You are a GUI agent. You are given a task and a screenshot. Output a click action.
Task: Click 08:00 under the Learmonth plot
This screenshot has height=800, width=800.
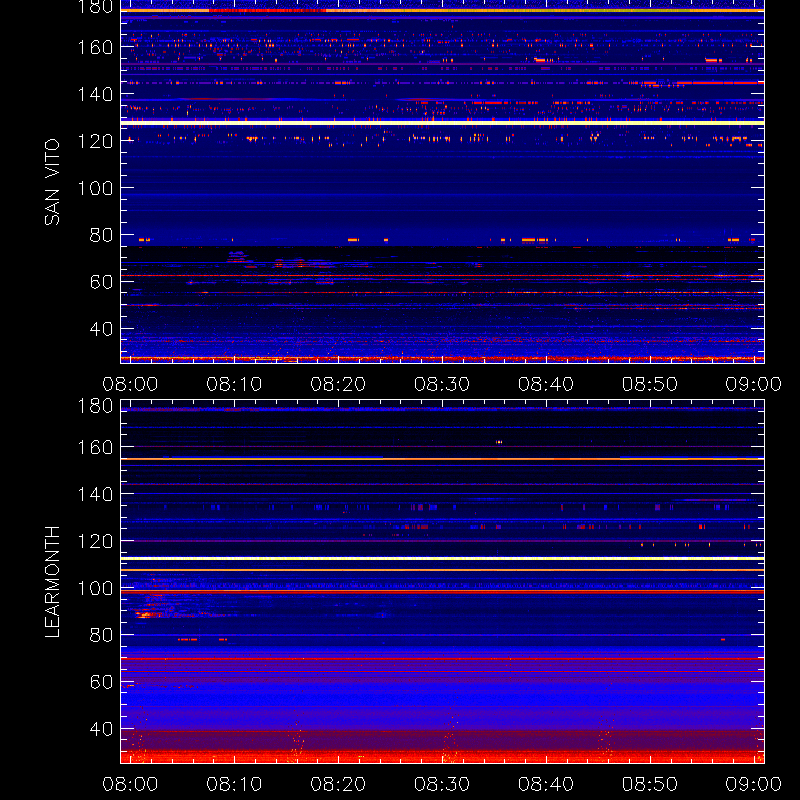[130, 784]
